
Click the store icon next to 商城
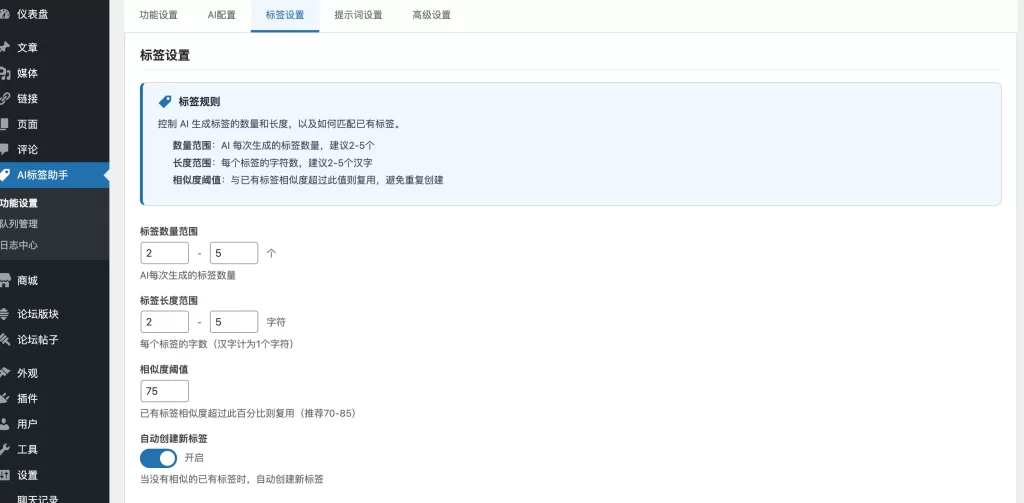(4, 281)
